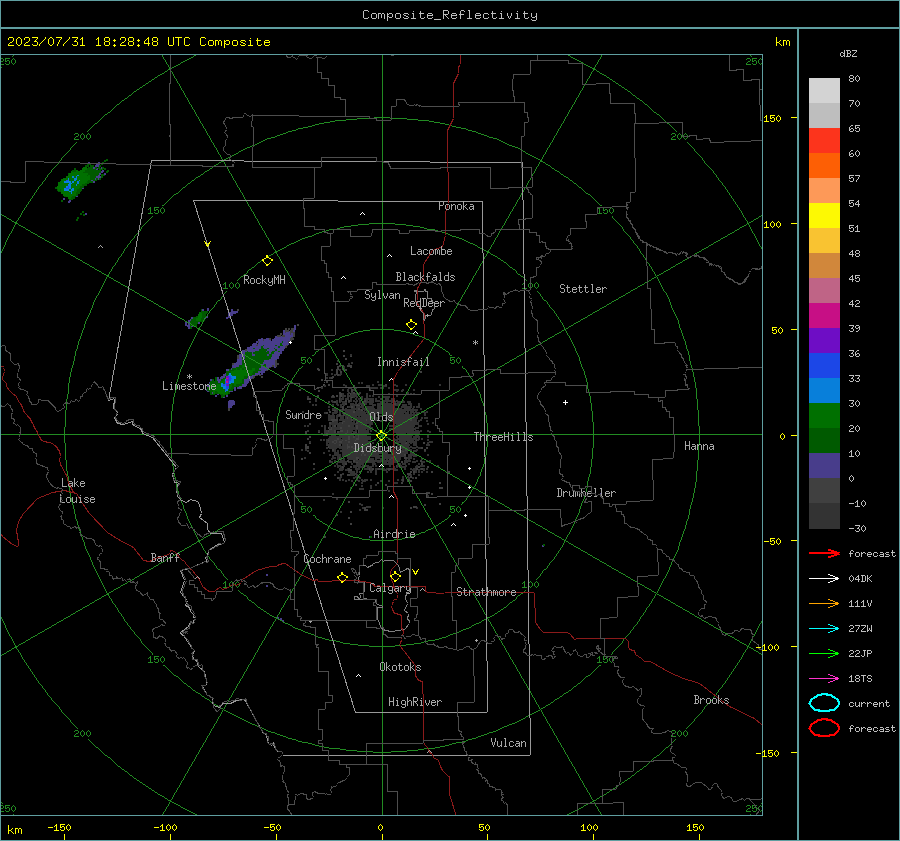Click the small green echo west of RockyMH
Image resolution: width=900 pixels, height=841 pixels.
point(197,319)
